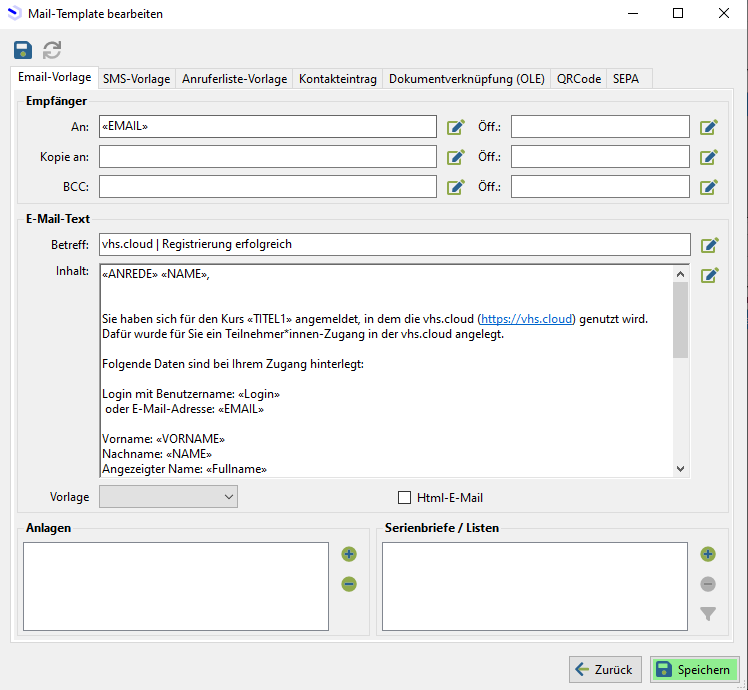The width and height of the screenshot is (748, 690).
Task: Click the Öff. field in Kopie an row
Action: (x=600, y=157)
